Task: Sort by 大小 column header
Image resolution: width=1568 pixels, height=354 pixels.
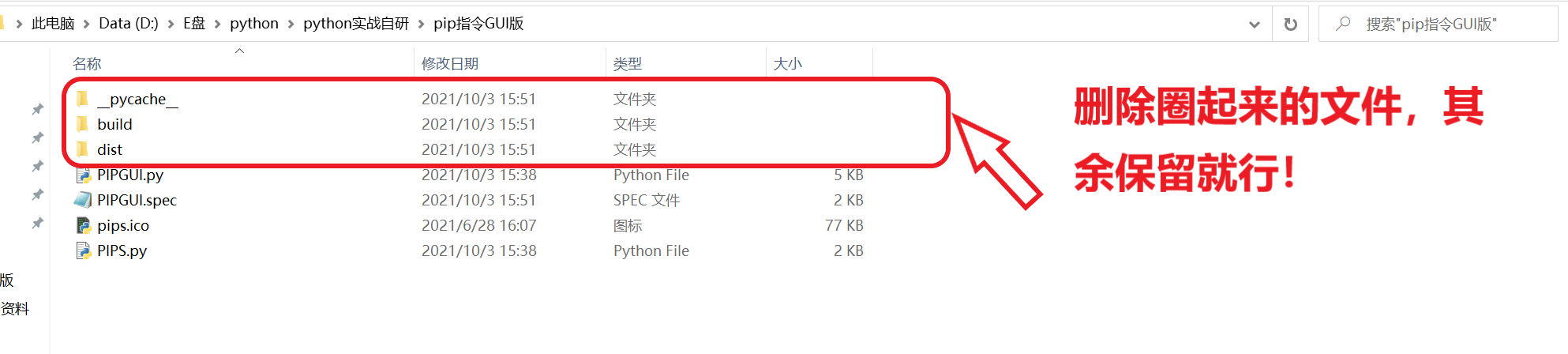Action: [x=788, y=63]
